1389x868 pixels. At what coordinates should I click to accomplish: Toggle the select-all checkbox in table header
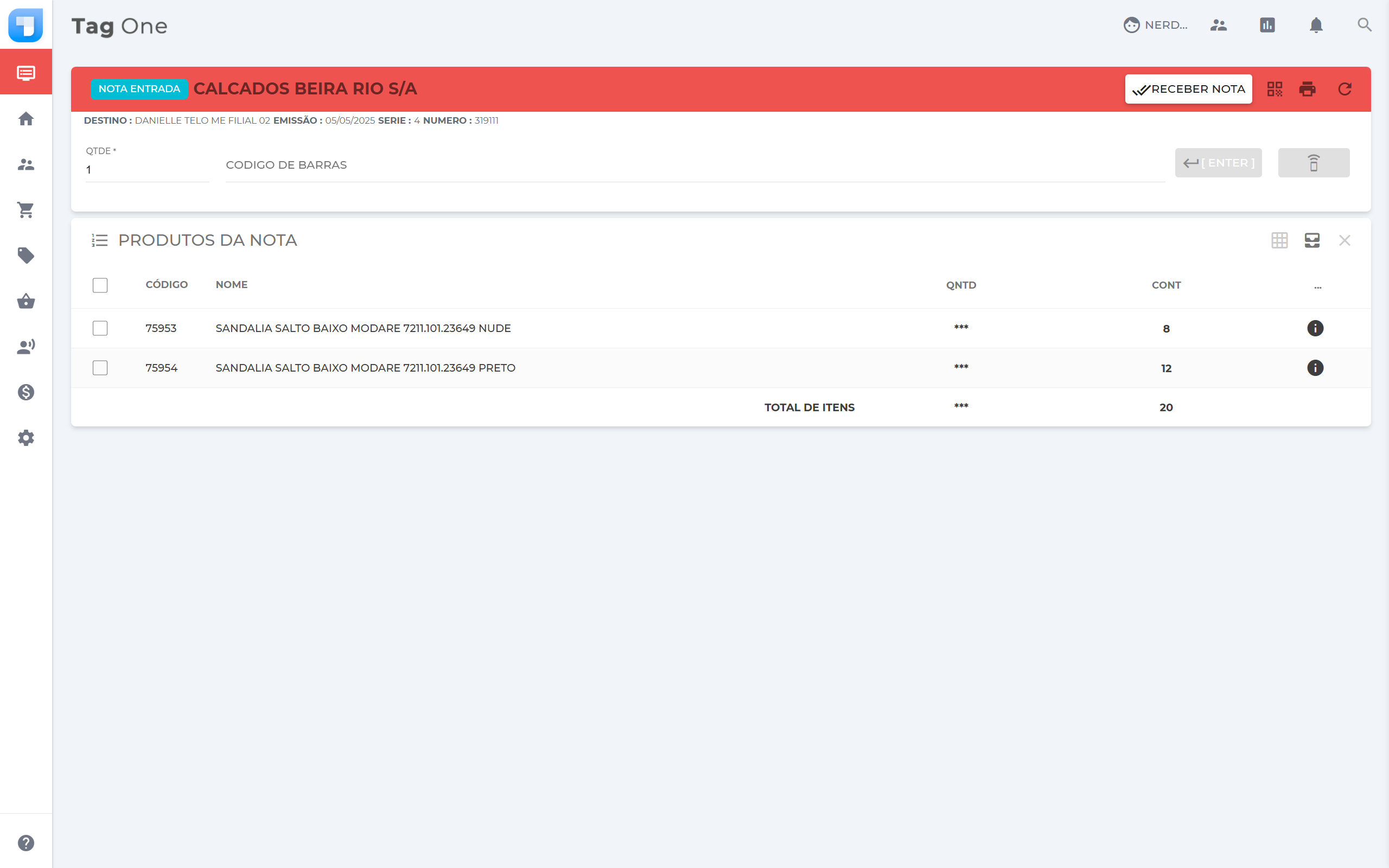tap(100, 285)
